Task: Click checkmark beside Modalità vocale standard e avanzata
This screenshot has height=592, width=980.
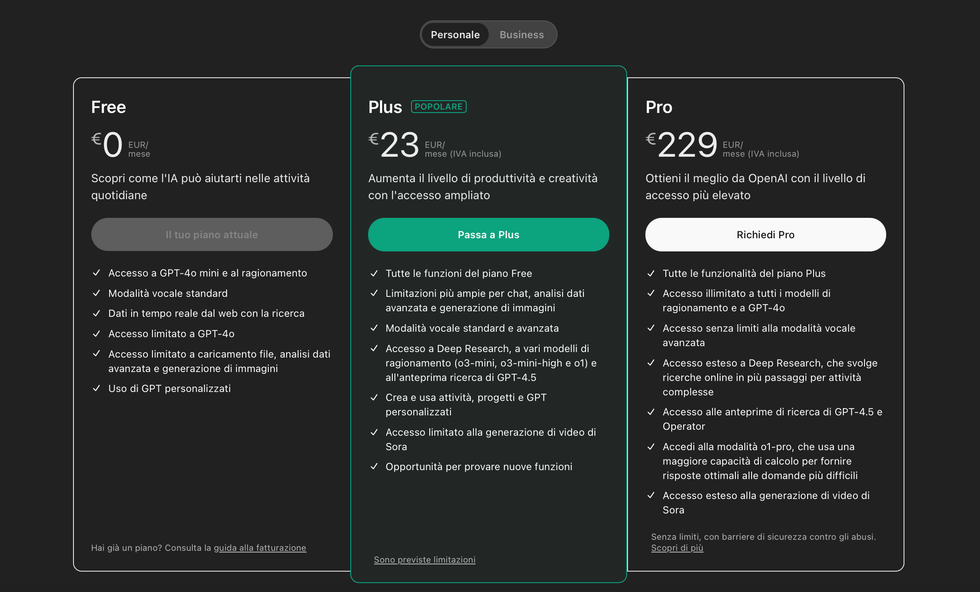Action: (374, 328)
